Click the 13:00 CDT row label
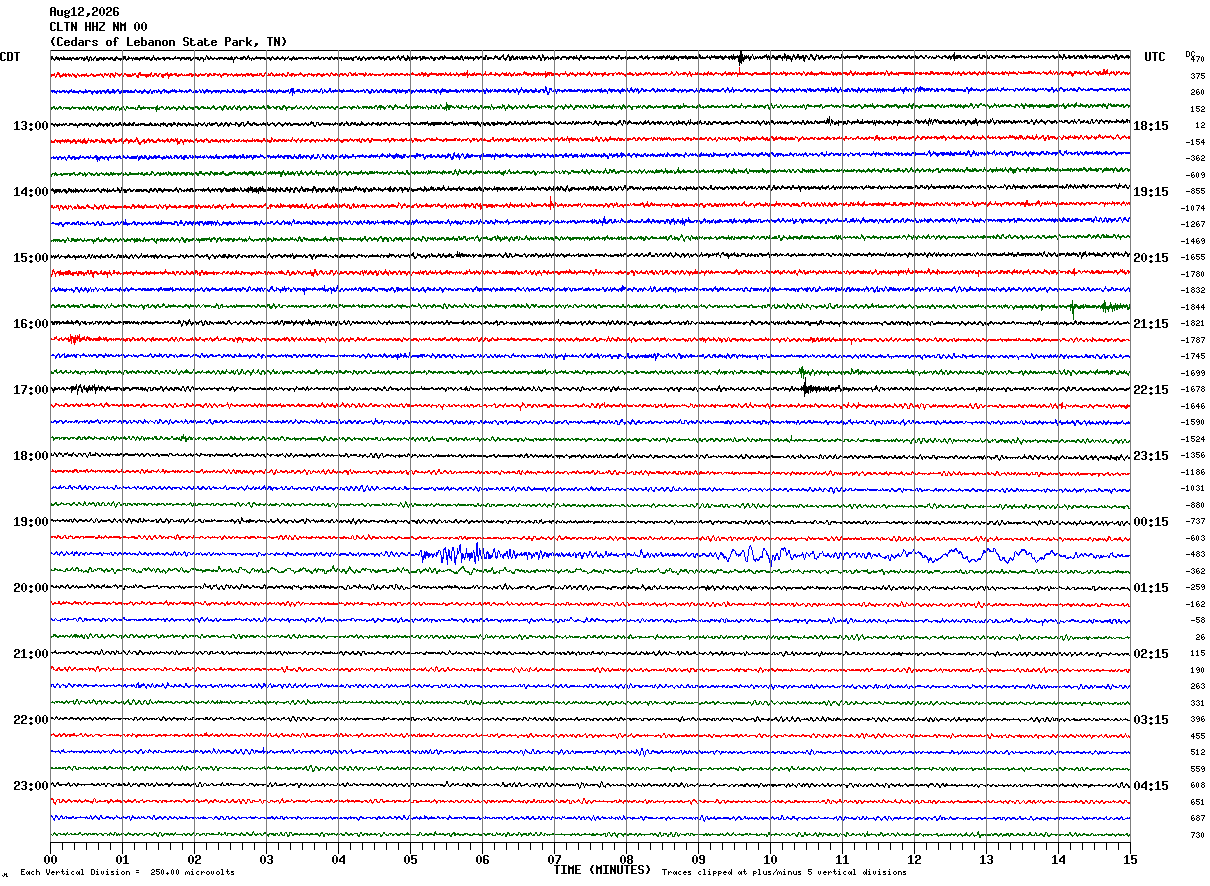Image resolution: width=1210 pixels, height=886 pixels. pyautogui.click(x=30, y=126)
